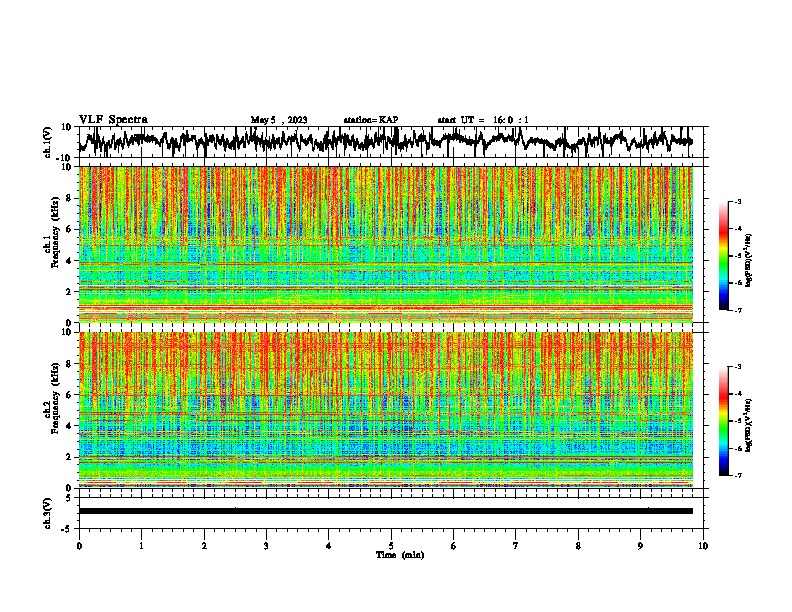
Task: Select the "start UT = 16:0 :1" text
Action: click(x=483, y=120)
